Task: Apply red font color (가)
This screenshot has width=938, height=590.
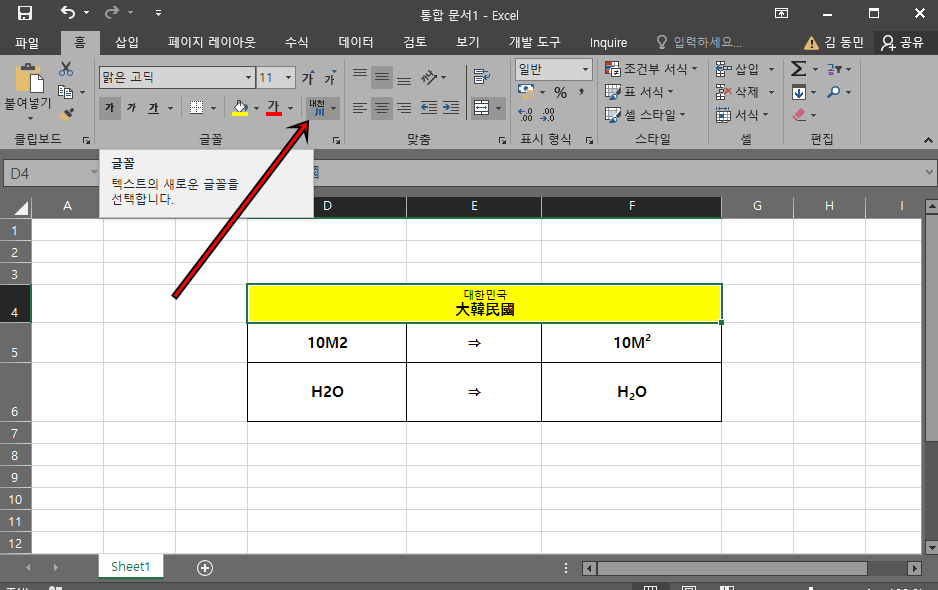Action: (274, 108)
